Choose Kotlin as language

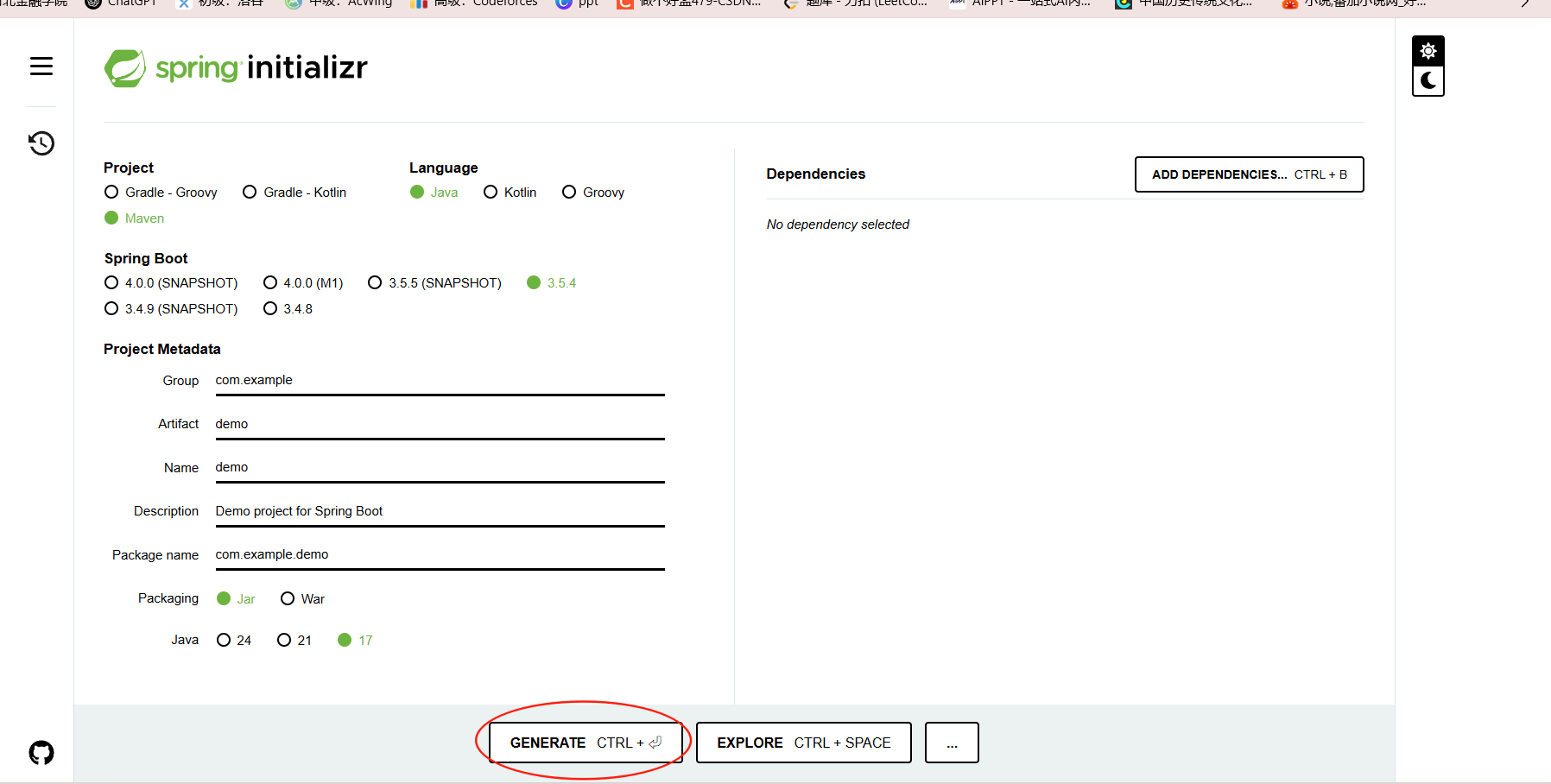(x=510, y=193)
